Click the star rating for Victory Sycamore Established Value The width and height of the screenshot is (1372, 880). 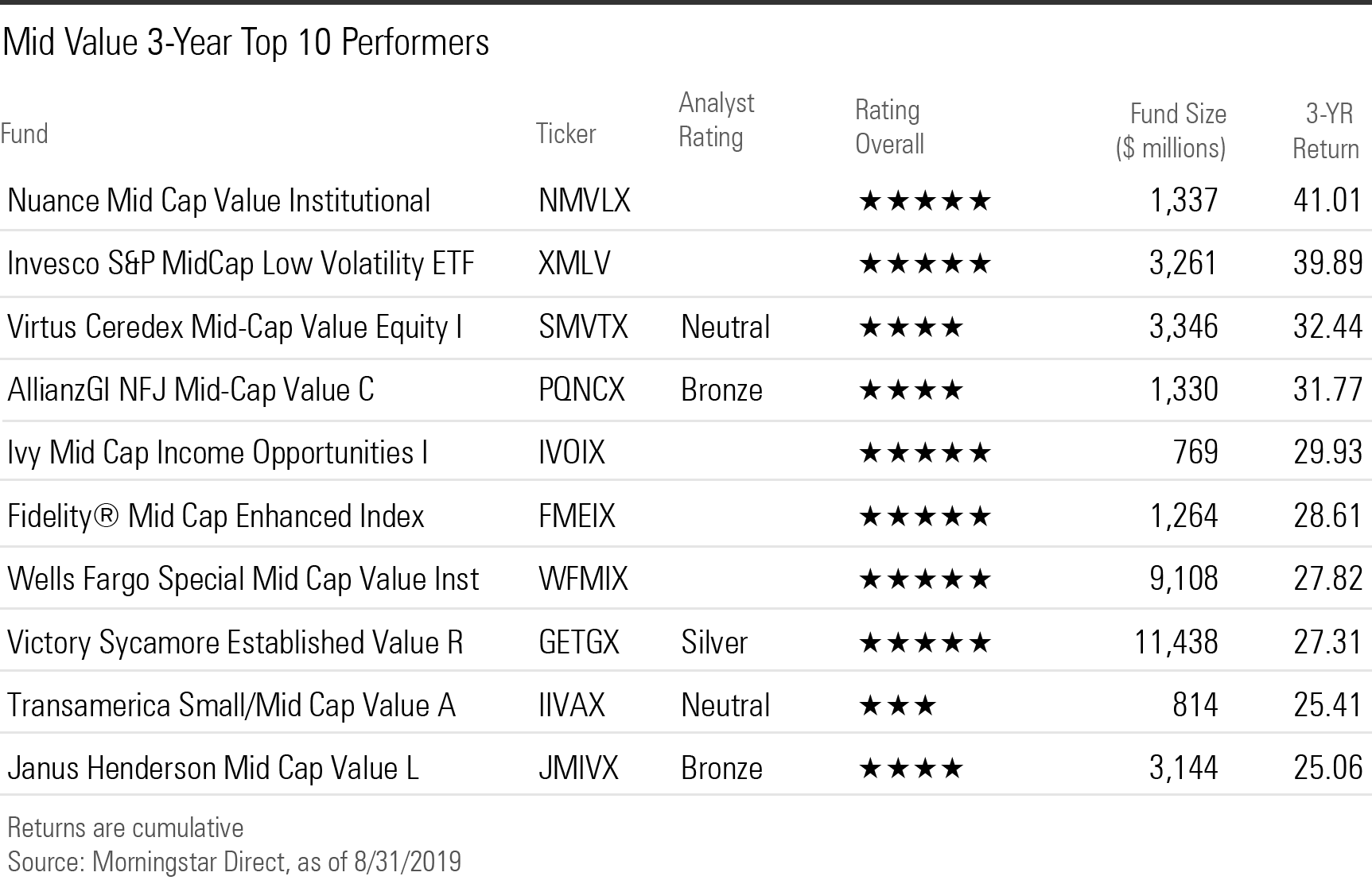pos(925,642)
